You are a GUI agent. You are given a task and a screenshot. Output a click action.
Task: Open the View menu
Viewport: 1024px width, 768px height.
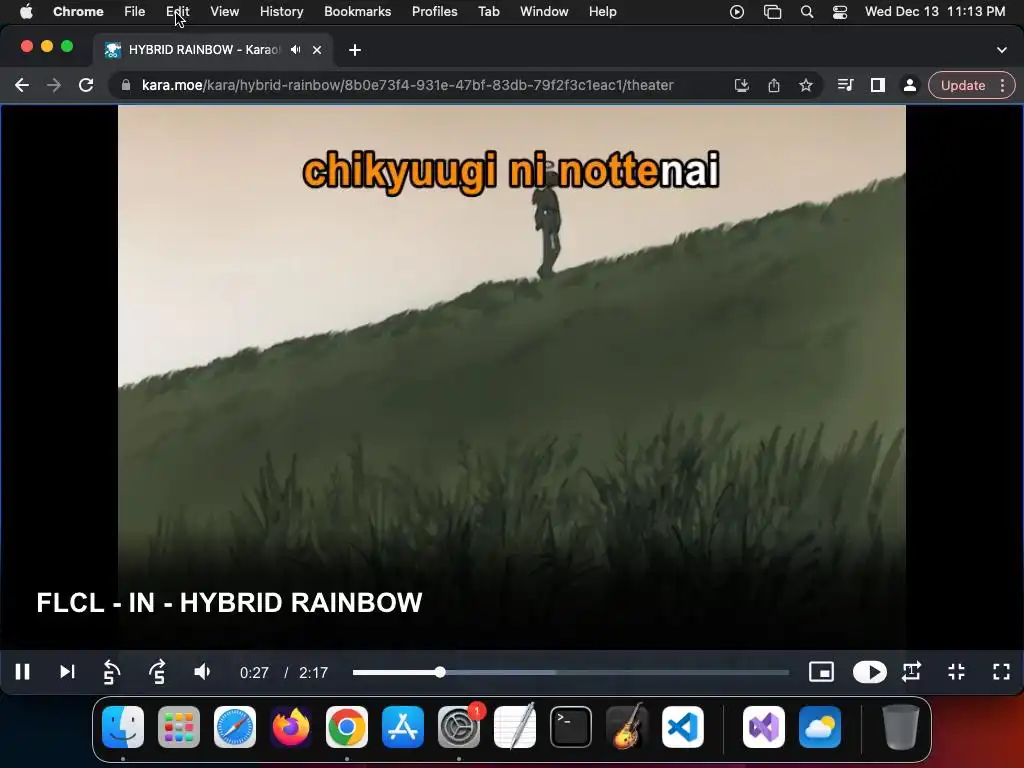(x=225, y=12)
